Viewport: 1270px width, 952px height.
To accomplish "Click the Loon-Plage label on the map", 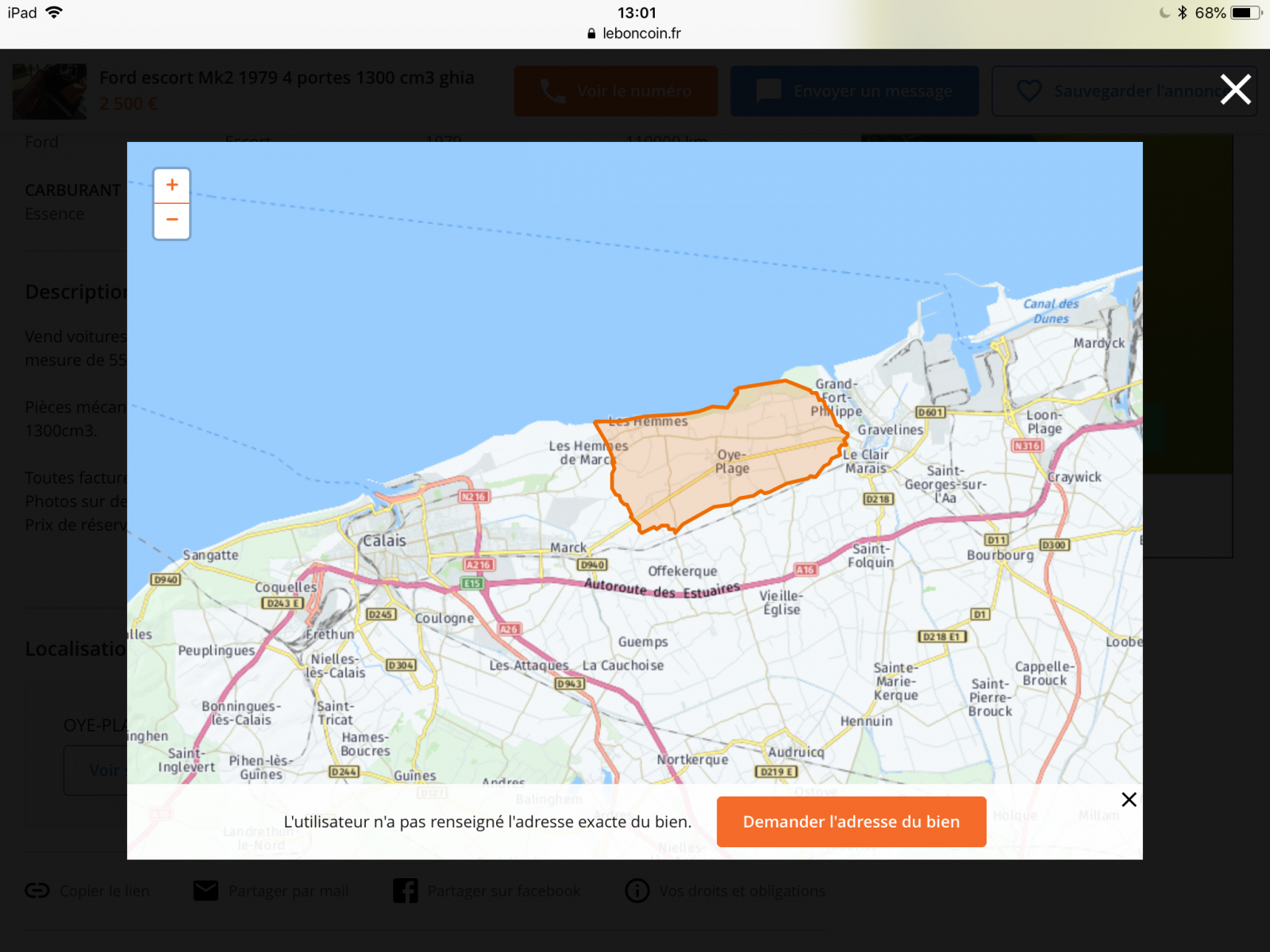I will point(1045,422).
